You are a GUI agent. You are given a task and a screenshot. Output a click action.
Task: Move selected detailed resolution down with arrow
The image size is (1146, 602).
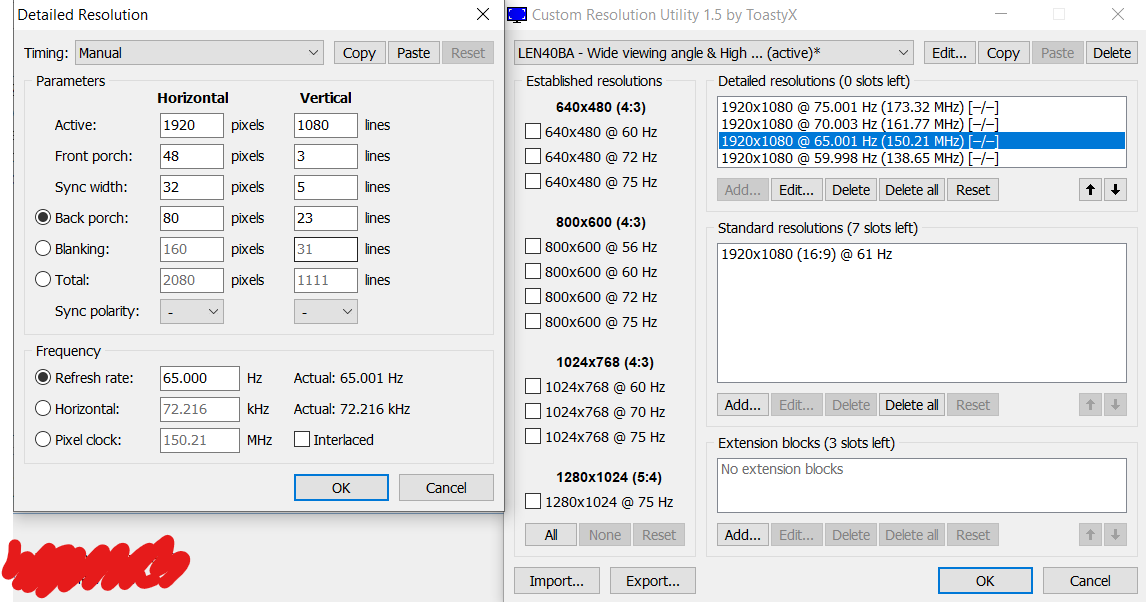click(1115, 190)
